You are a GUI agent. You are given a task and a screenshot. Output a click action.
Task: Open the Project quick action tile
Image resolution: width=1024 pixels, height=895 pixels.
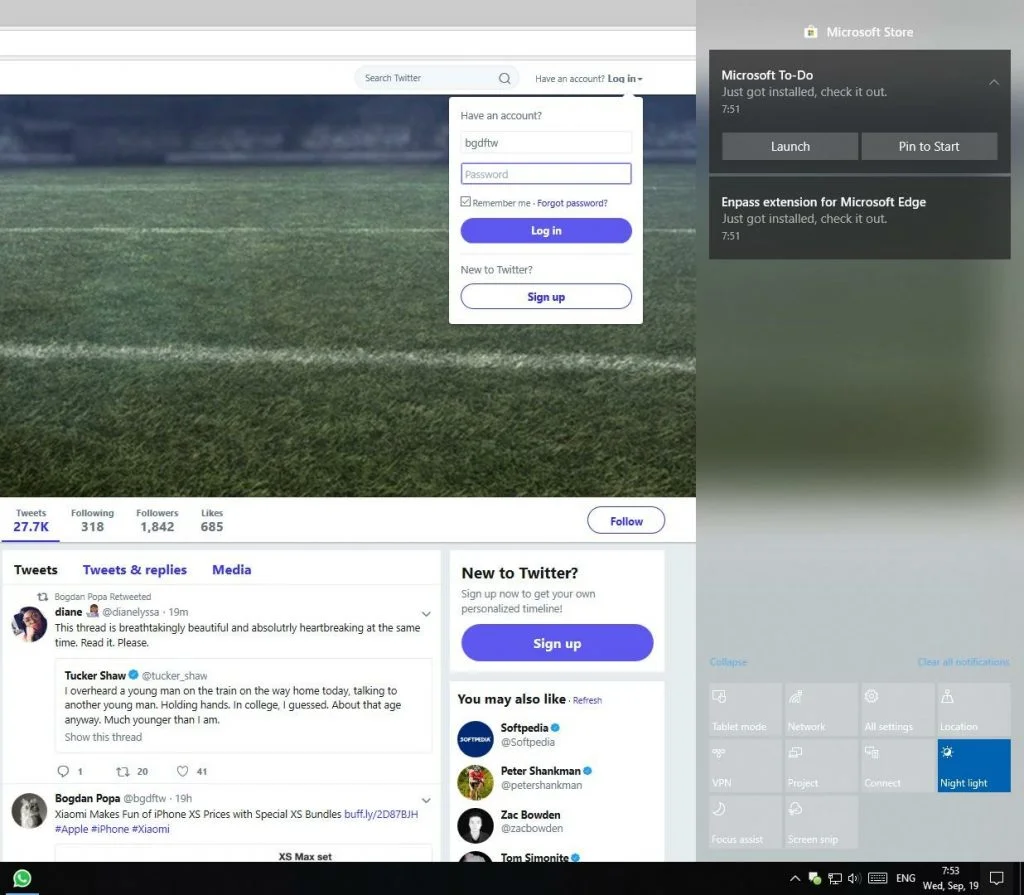click(x=820, y=766)
